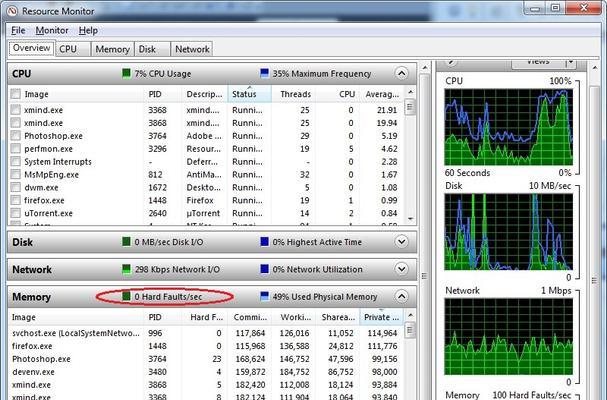Switch to the Disk tab

click(x=152, y=49)
